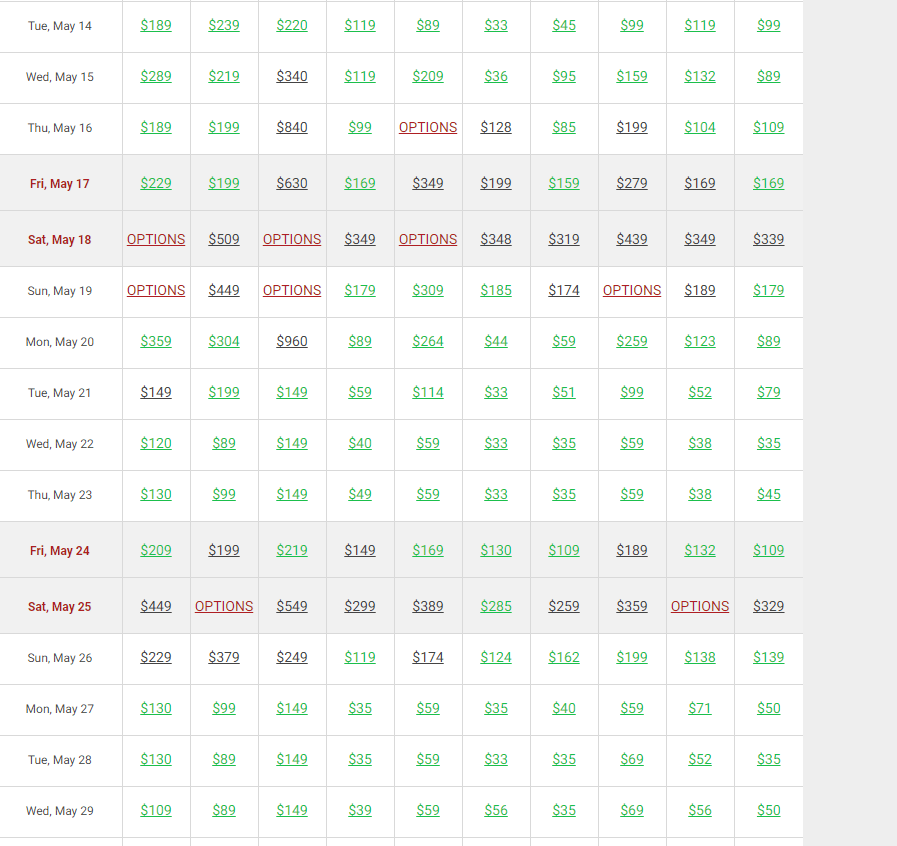Select the $38 rate for Wed, May 22
The height and width of the screenshot is (846, 897).
[x=700, y=443]
